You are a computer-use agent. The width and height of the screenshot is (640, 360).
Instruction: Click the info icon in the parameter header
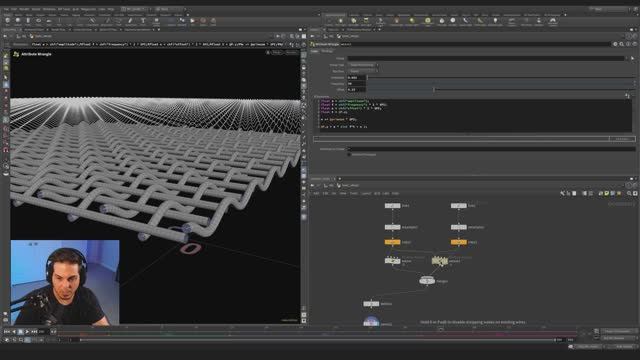(628, 44)
